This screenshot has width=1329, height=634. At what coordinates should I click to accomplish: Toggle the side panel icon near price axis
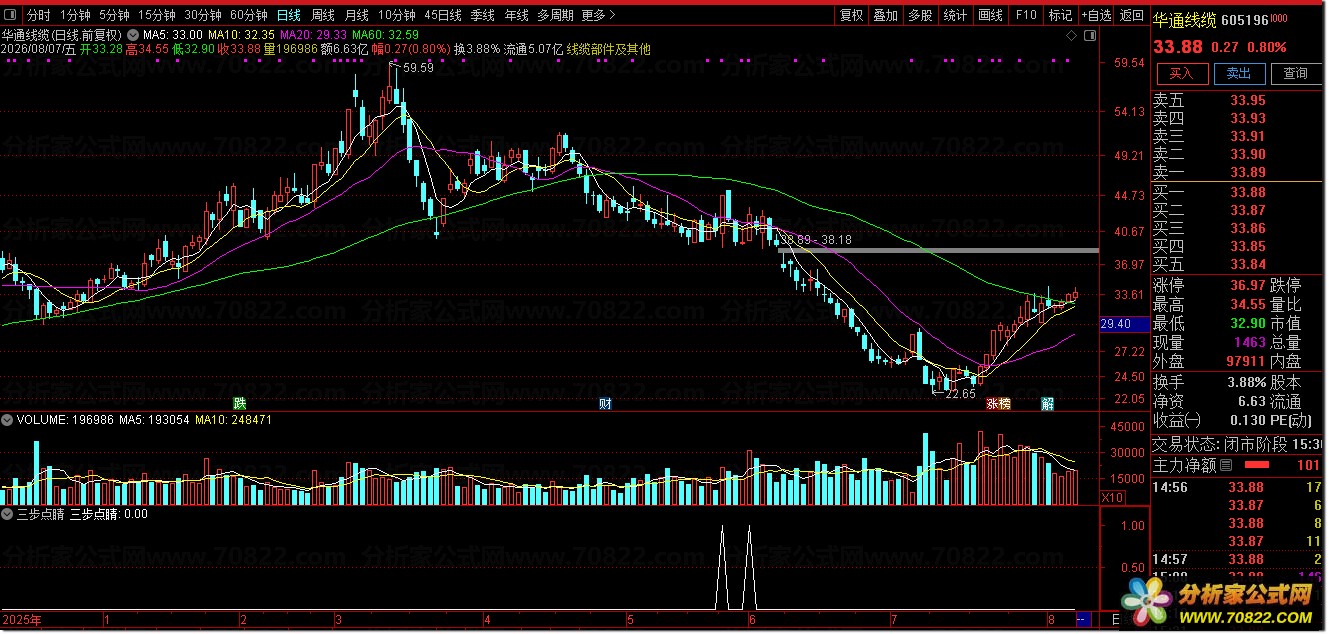click(x=1090, y=35)
